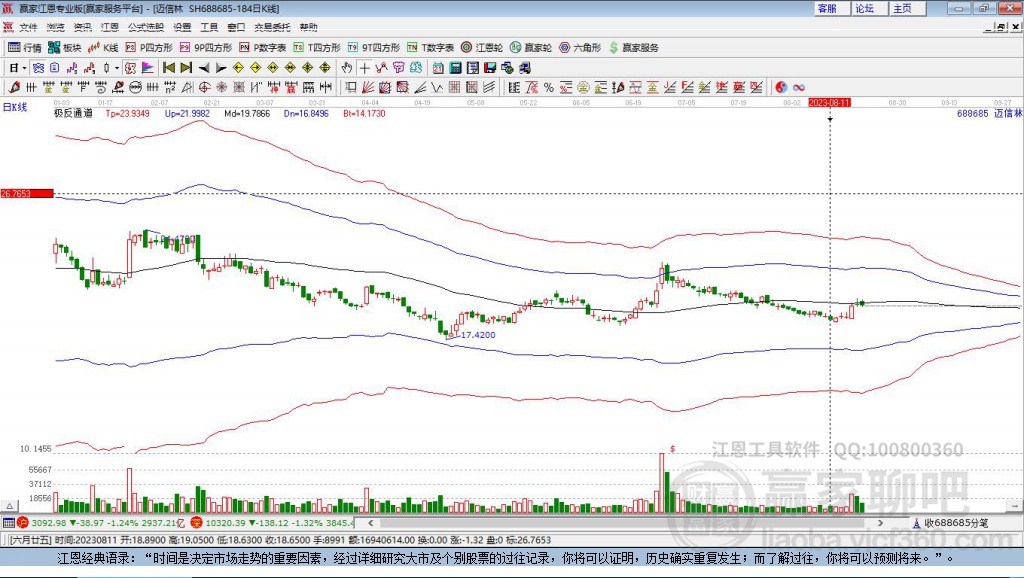This screenshot has height=578, width=1024.
Task: Jump to the last bar
Action: (186, 68)
